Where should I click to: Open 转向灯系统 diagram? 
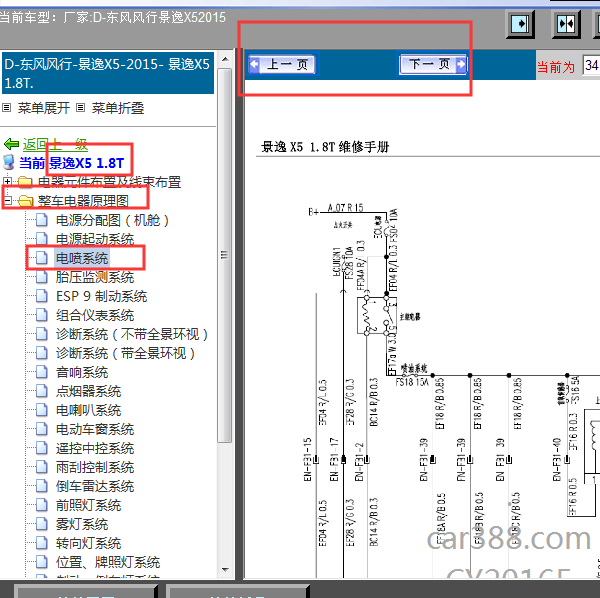click(x=88, y=543)
